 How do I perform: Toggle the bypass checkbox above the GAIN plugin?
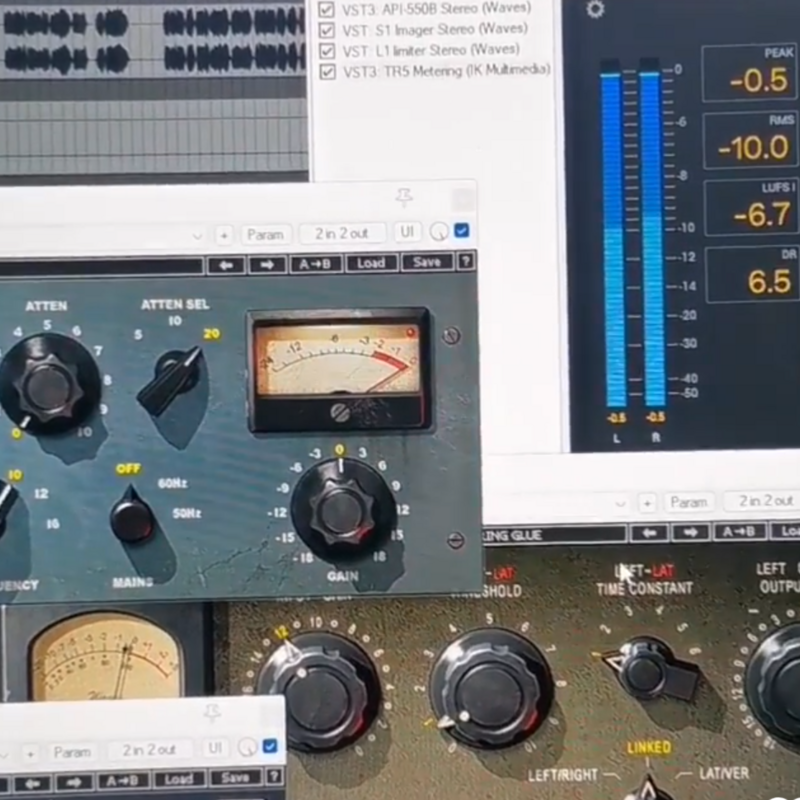[462, 232]
